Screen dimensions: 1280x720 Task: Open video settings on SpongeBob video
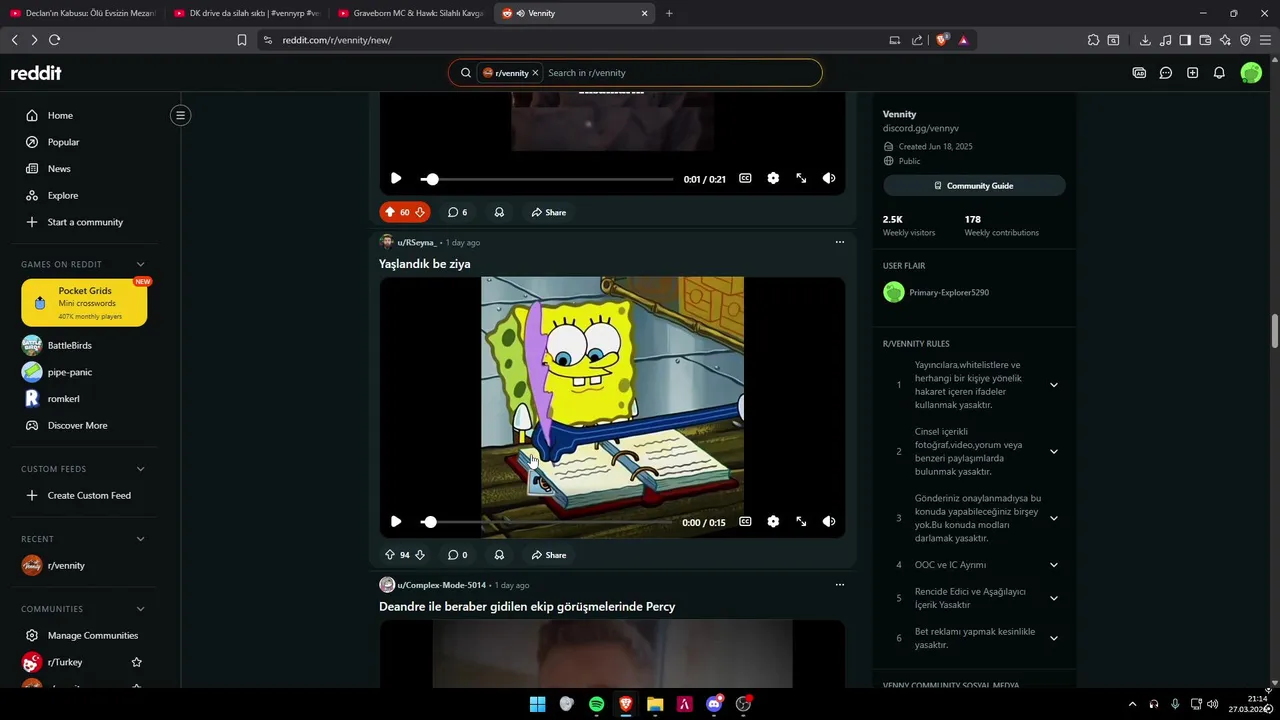[x=773, y=522]
